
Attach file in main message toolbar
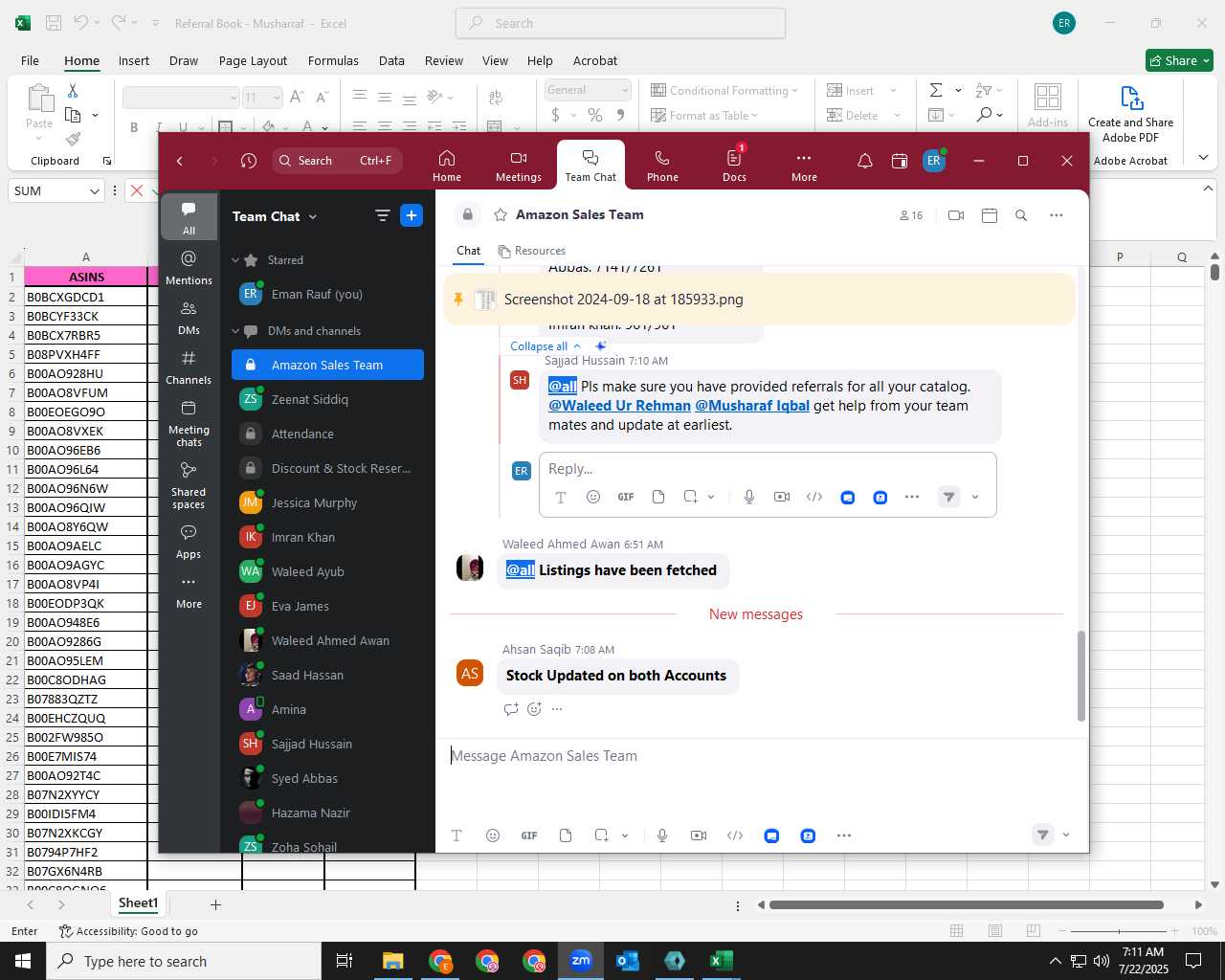pos(566,835)
